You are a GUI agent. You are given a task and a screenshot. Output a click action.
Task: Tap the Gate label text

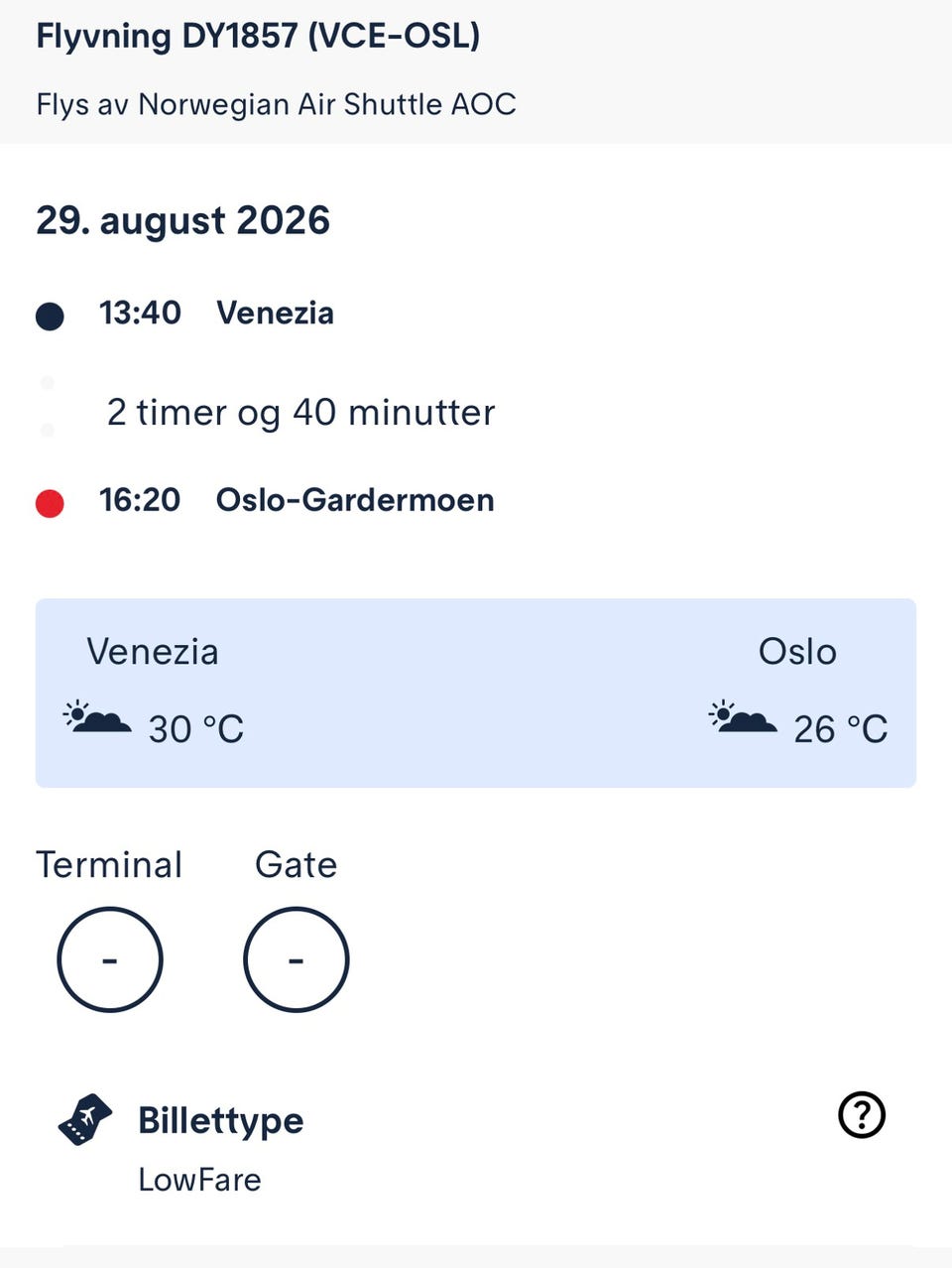pyautogui.click(x=296, y=864)
